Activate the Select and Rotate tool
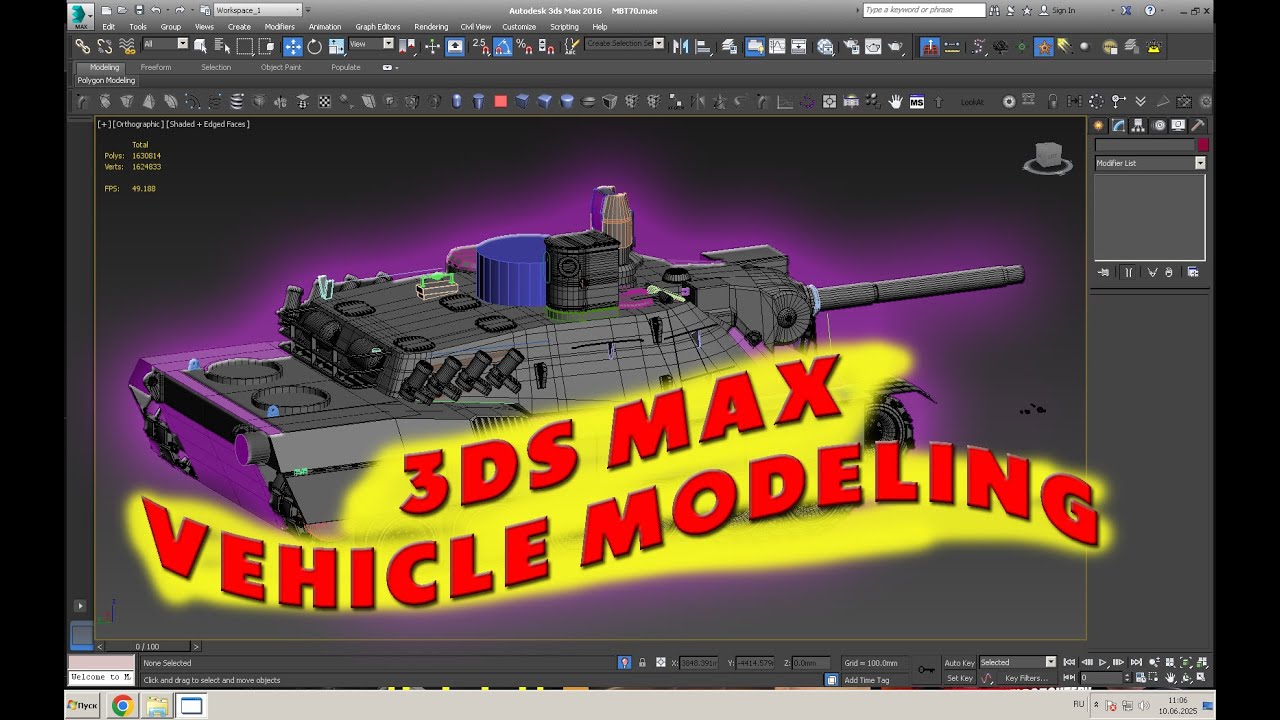 314,46
